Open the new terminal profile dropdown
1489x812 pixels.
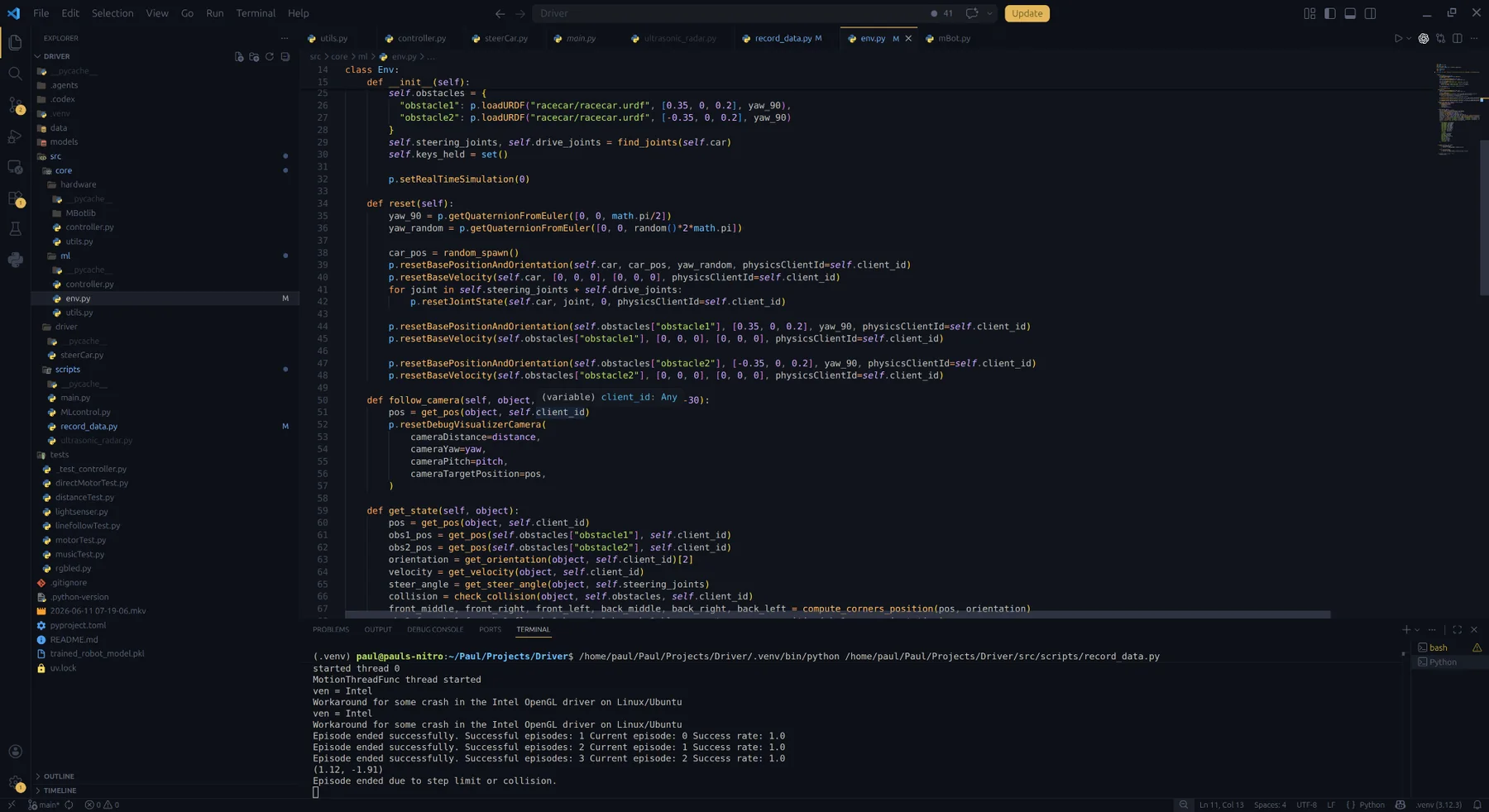point(1417,630)
